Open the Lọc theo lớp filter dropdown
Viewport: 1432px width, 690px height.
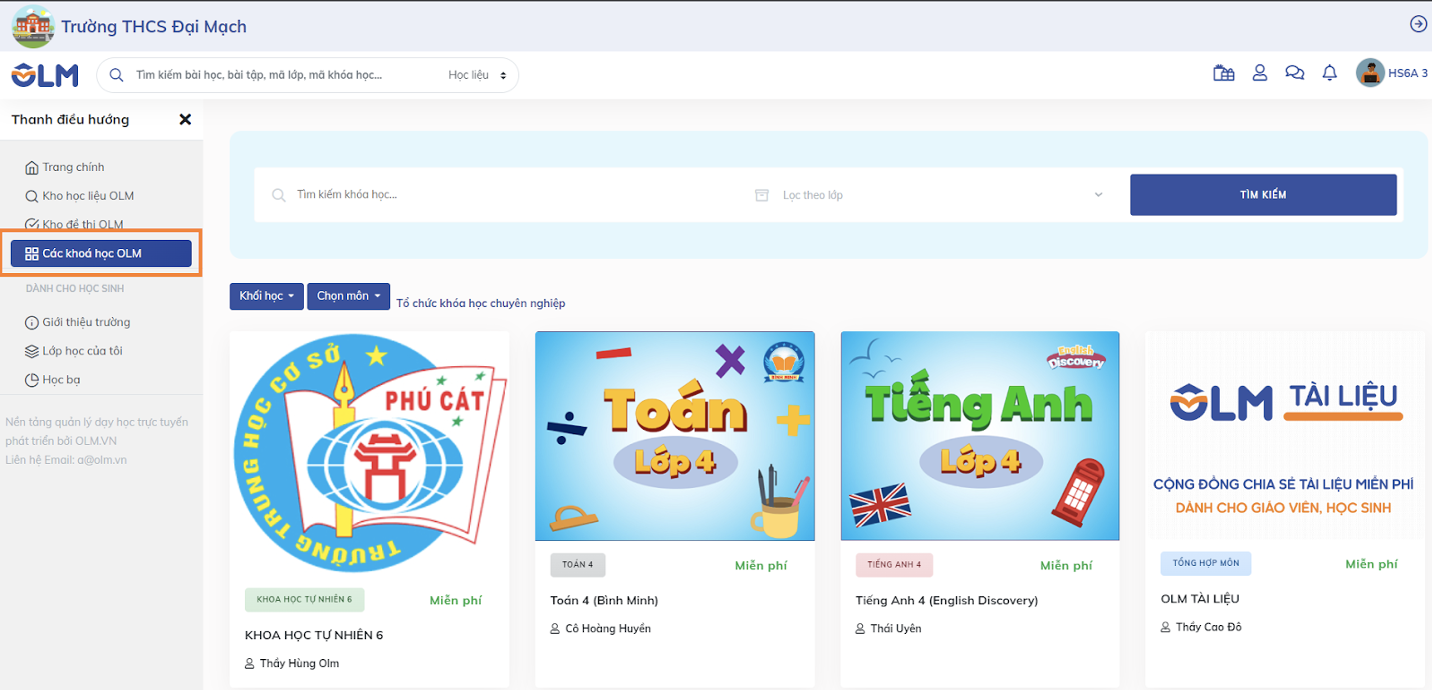[x=928, y=195]
